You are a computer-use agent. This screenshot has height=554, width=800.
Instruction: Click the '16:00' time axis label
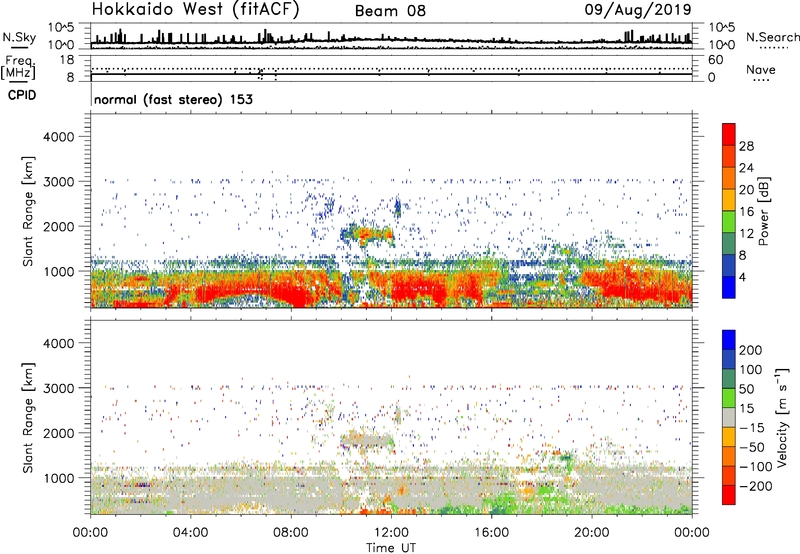[x=491, y=533]
